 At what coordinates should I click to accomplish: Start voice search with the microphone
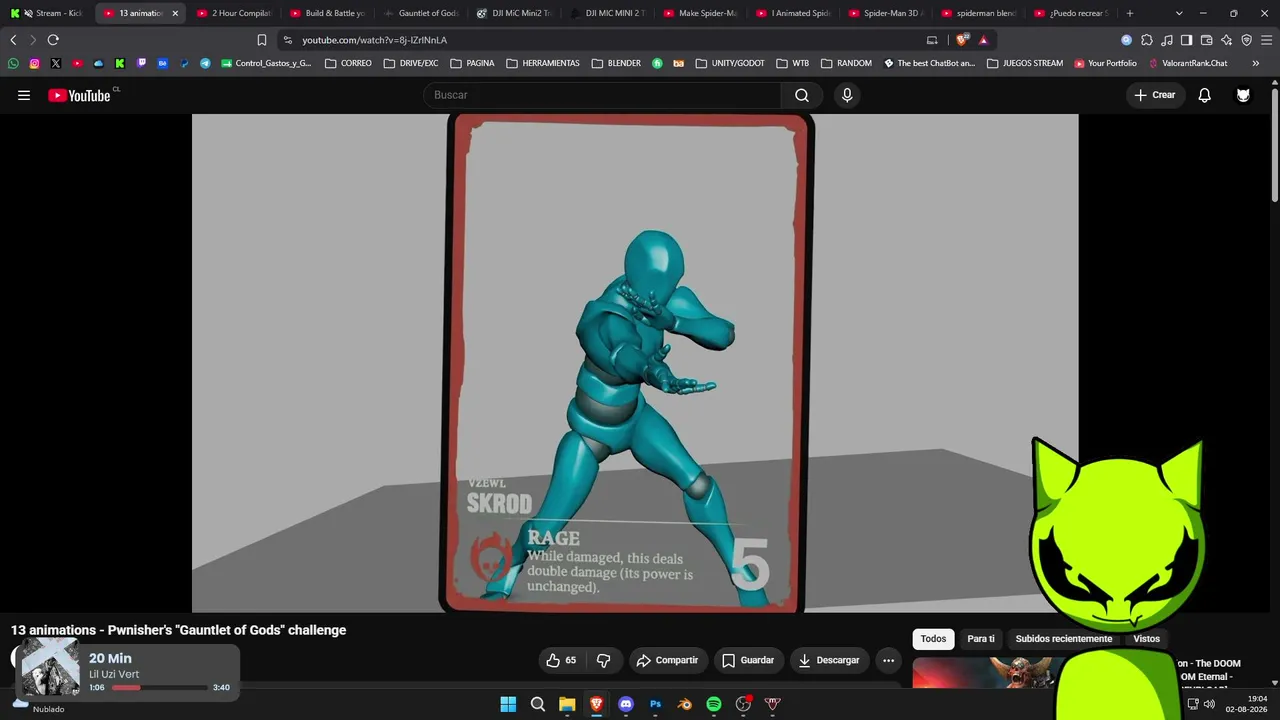tap(847, 95)
